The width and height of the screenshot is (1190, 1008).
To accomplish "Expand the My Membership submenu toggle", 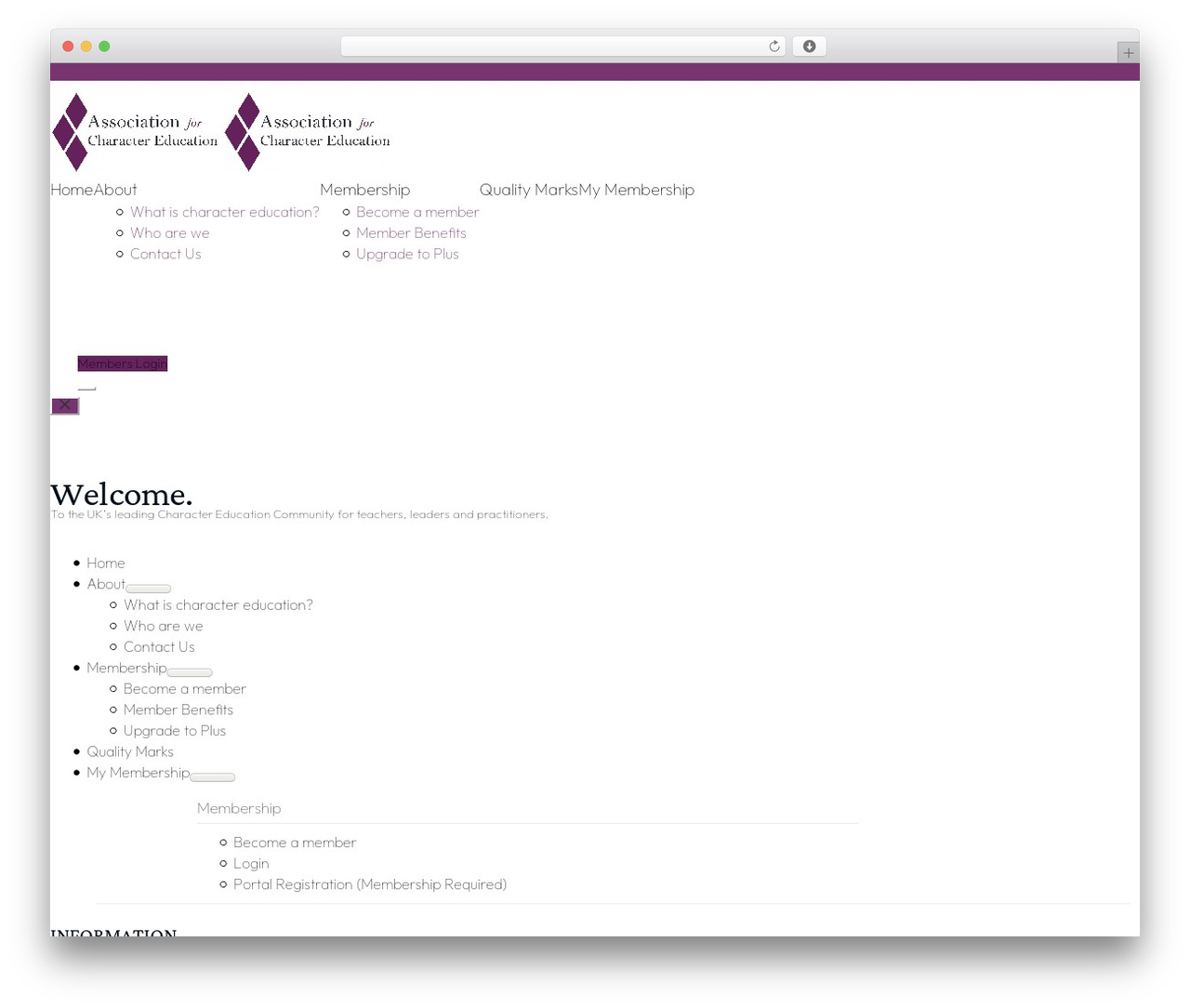I will 213,777.
